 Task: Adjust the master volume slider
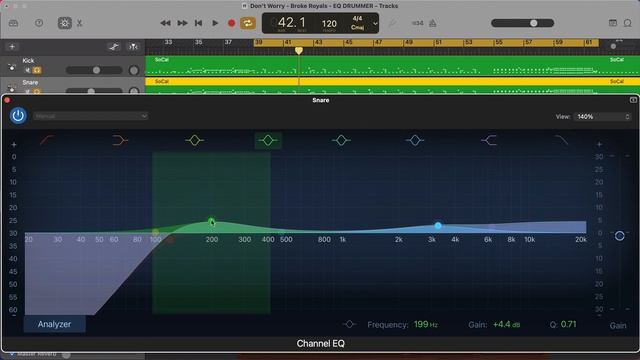pyautogui.click(x=523, y=23)
